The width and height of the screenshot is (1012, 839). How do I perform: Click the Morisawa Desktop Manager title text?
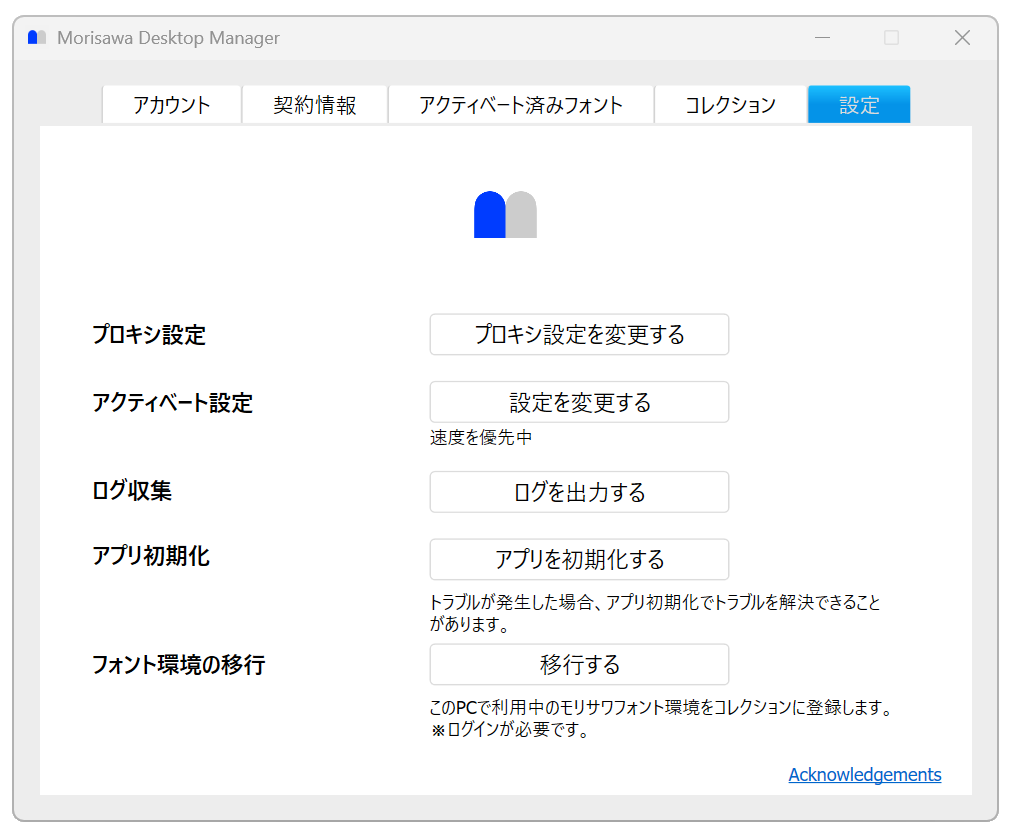(168, 38)
